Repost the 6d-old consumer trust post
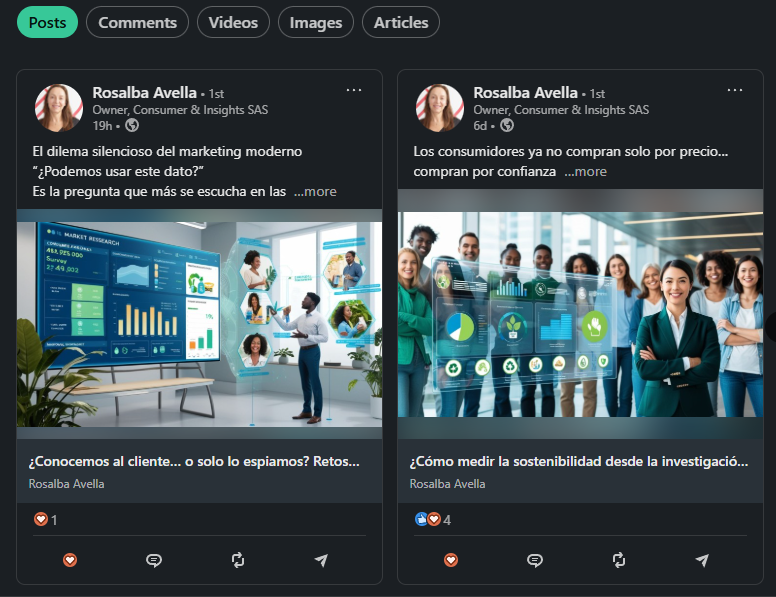The height and width of the screenshot is (597, 776). 618,560
